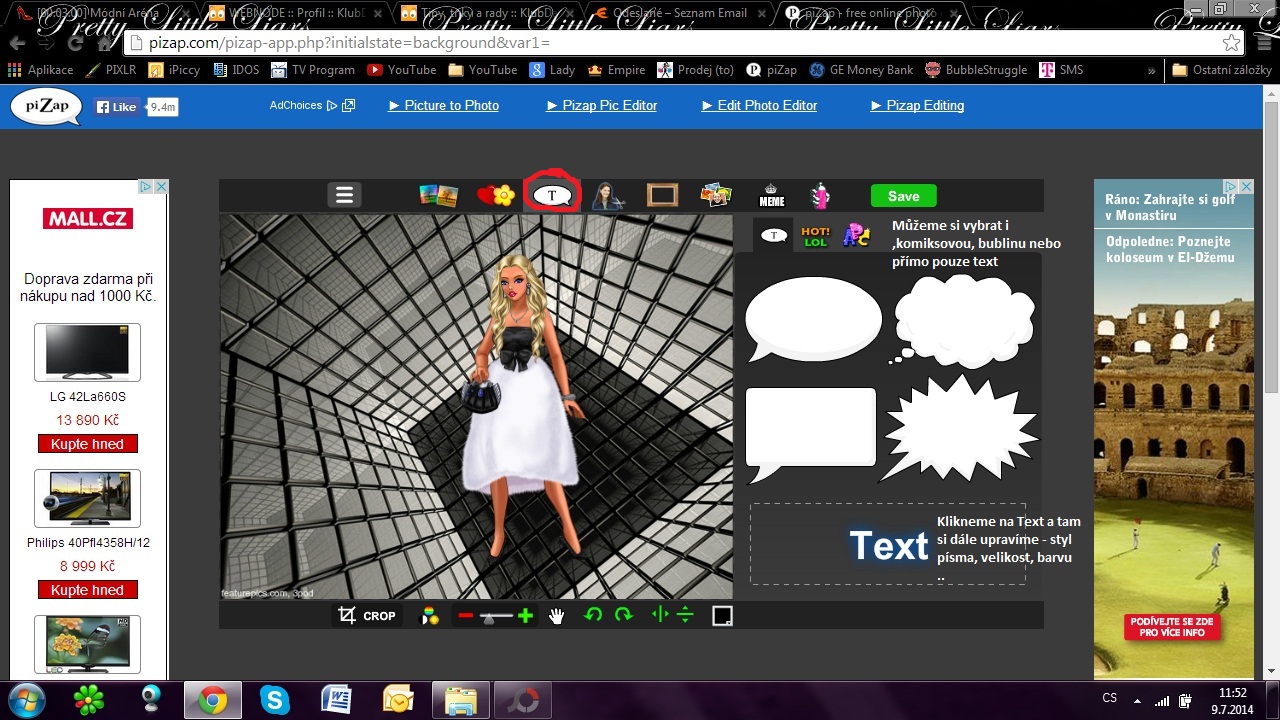Open the Pizap Pic Editor link
The width and height of the screenshot is (1280, 720).
601,105
